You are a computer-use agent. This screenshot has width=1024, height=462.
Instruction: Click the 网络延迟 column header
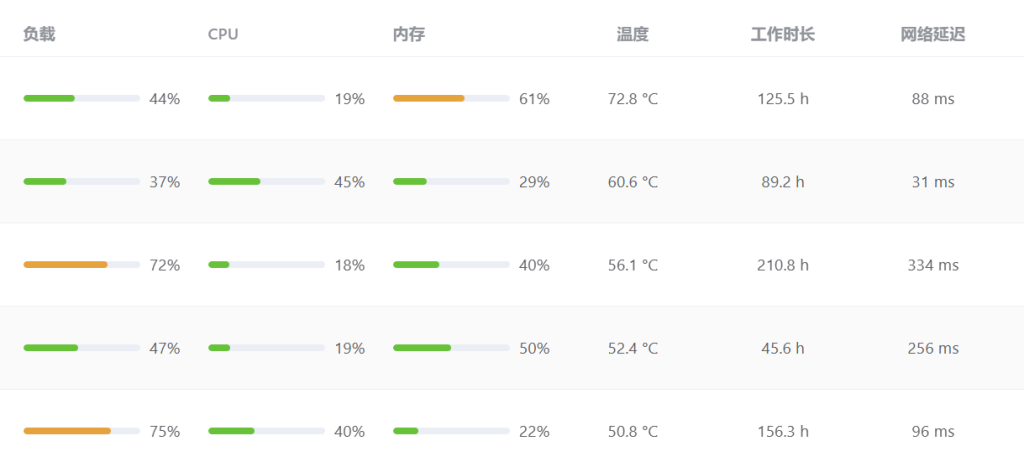click(x=932, y=34)
